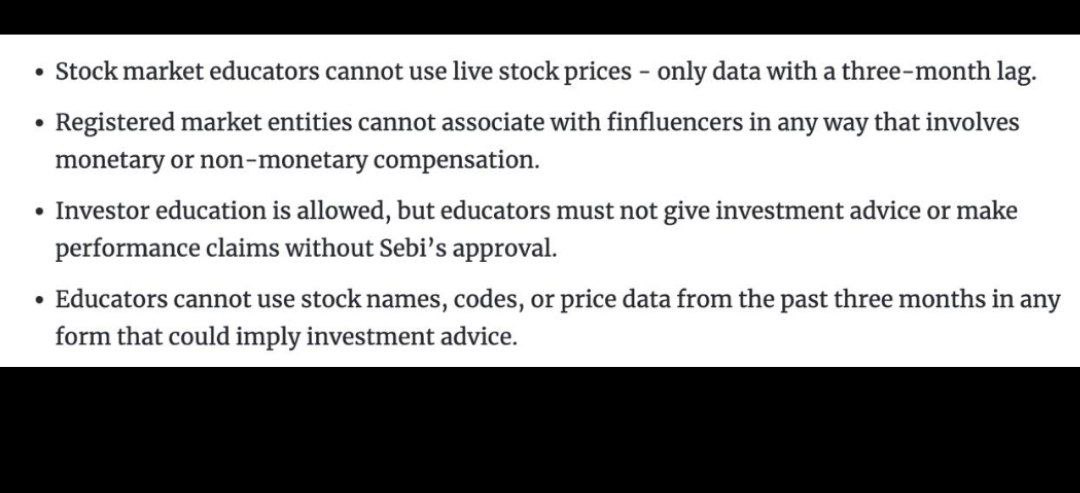Click the bullet before "Registered market entities"
Viewport: 1080px width, 493px height.
coord(38,124)
